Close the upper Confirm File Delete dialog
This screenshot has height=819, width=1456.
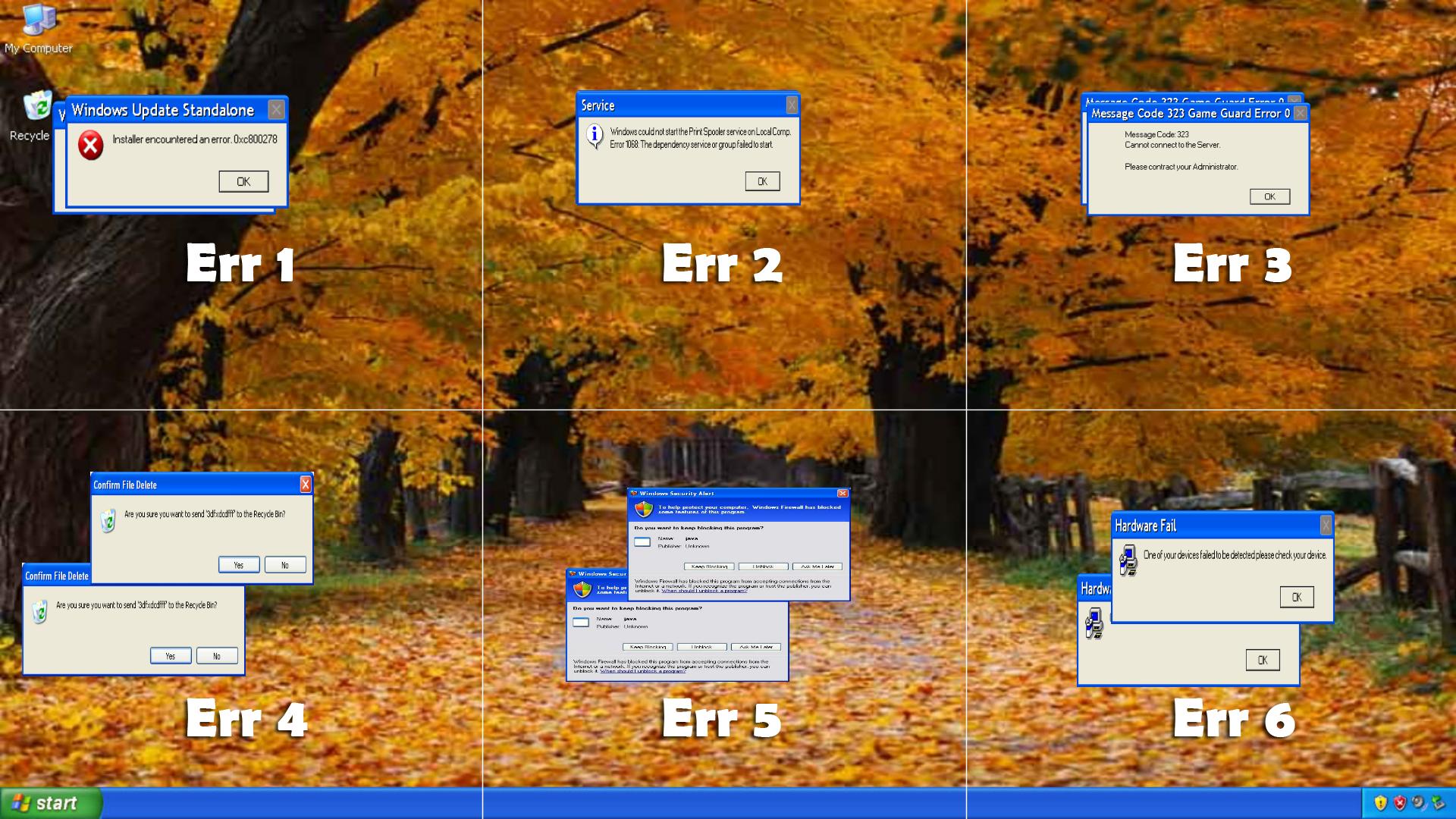click(x=306, y=485)
